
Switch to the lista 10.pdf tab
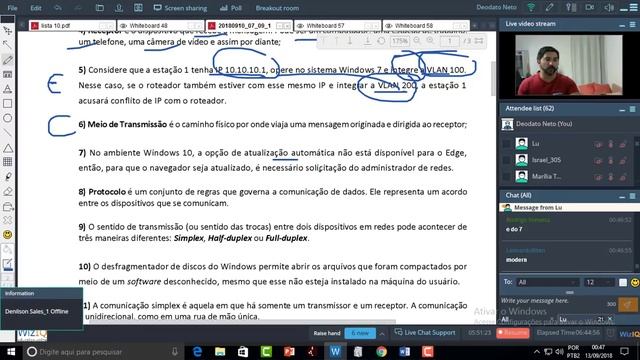72,25
